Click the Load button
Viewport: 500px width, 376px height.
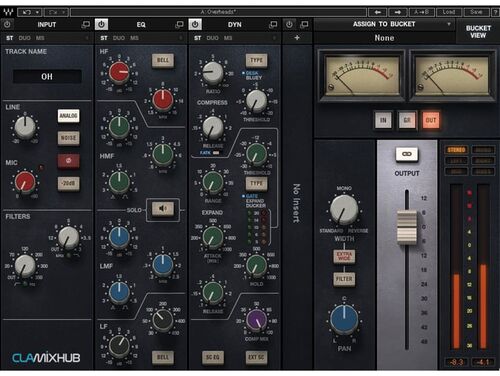449,12
